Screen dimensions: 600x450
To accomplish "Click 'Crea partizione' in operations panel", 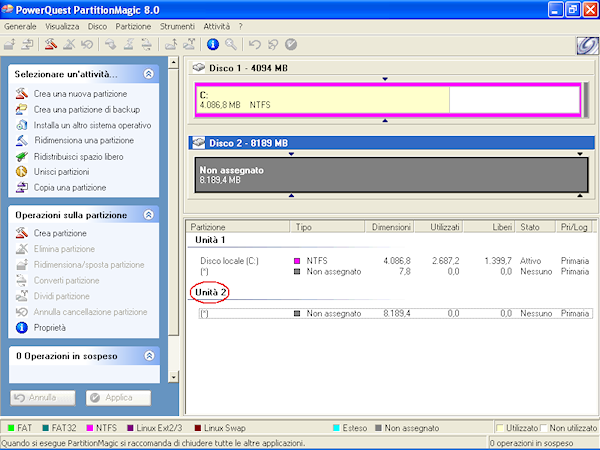I will point(60,233).
